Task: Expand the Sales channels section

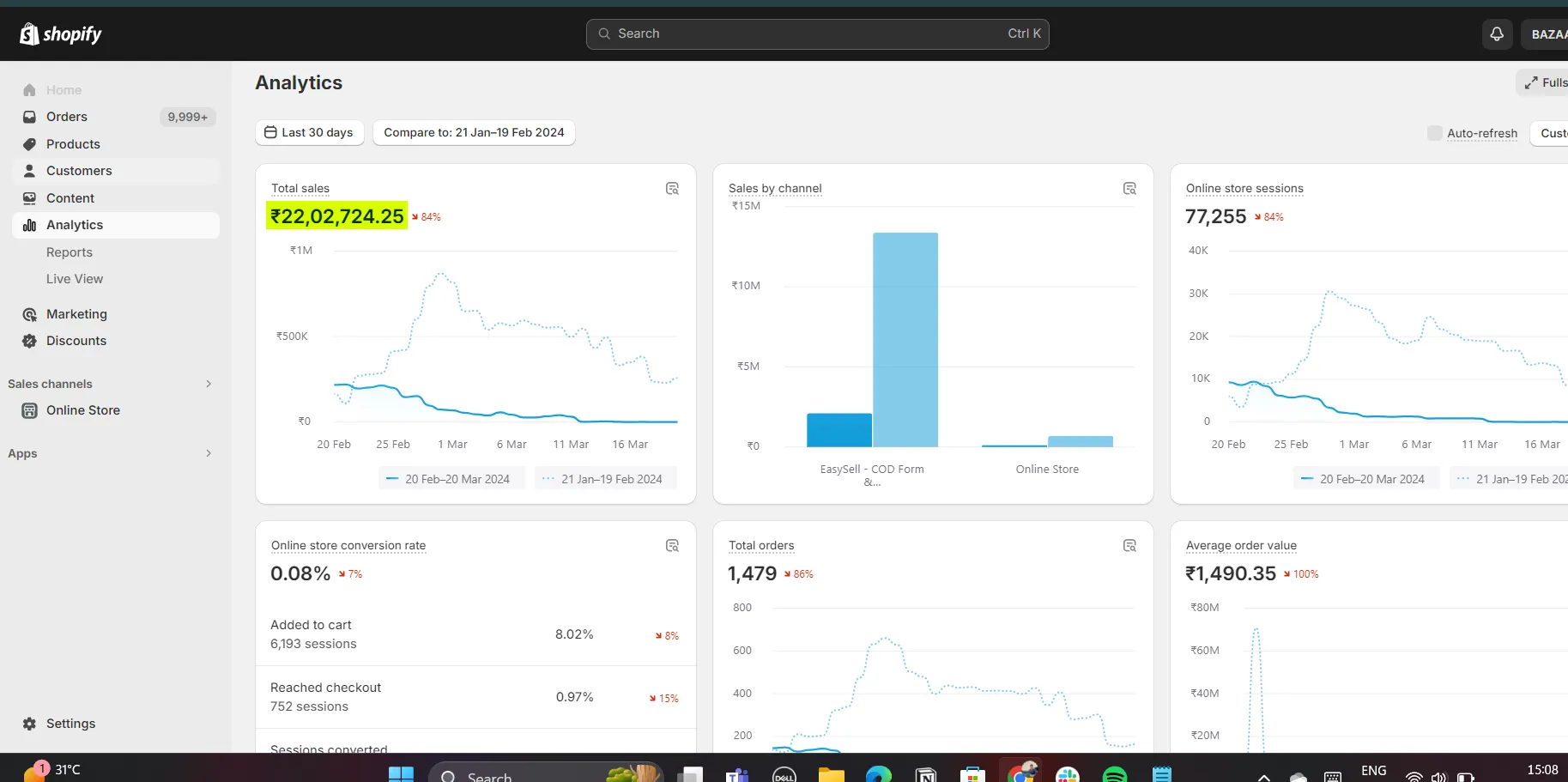Action: click(208, 384)
